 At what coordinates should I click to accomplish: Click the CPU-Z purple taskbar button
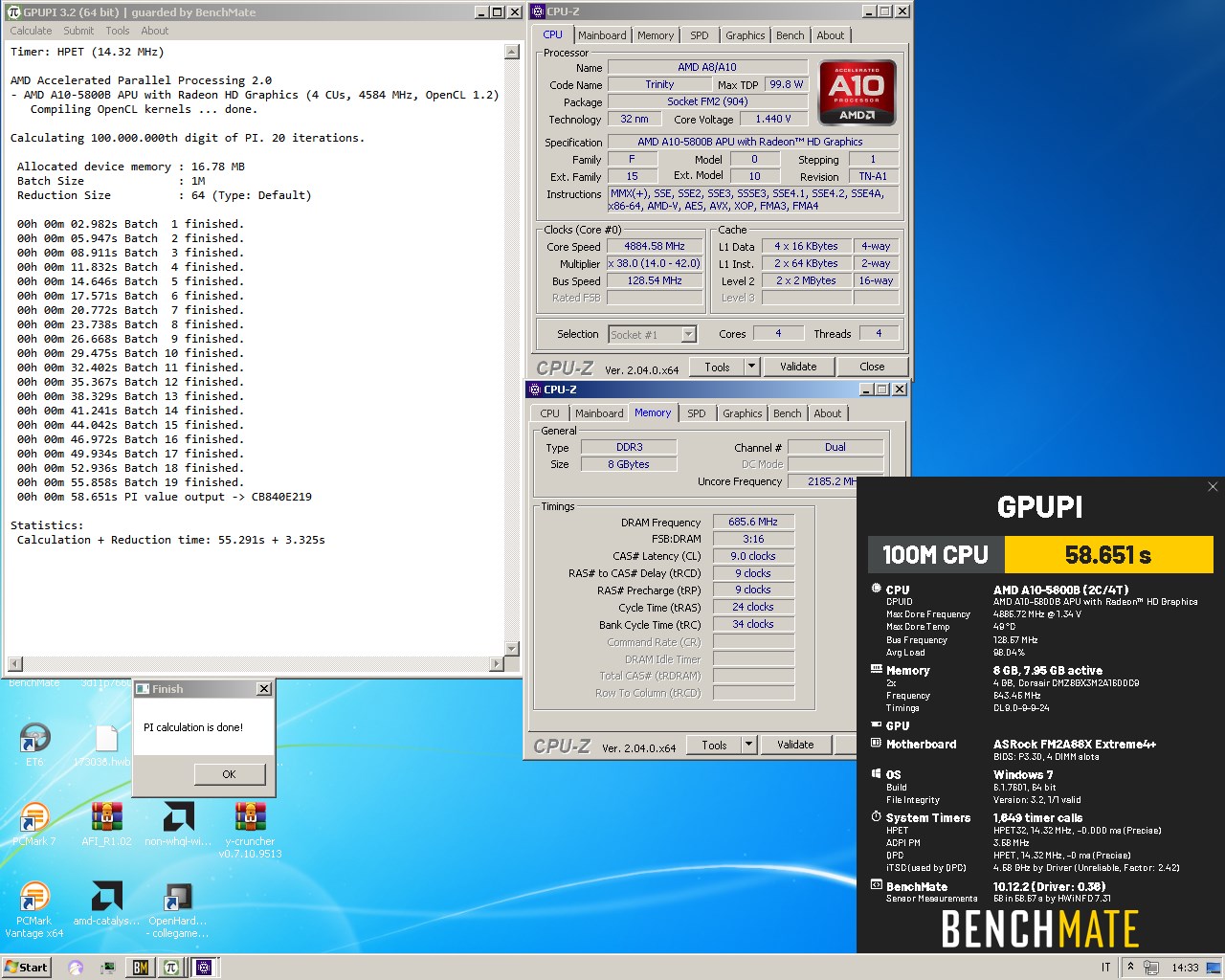click(204, 968)
